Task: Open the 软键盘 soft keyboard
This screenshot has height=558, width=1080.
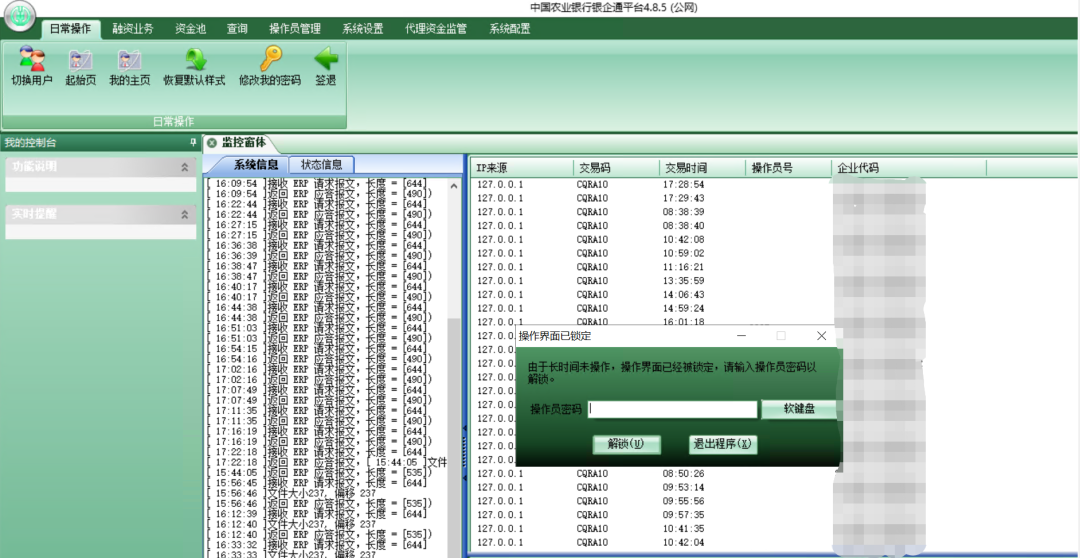Action: (x=798, y=409)
